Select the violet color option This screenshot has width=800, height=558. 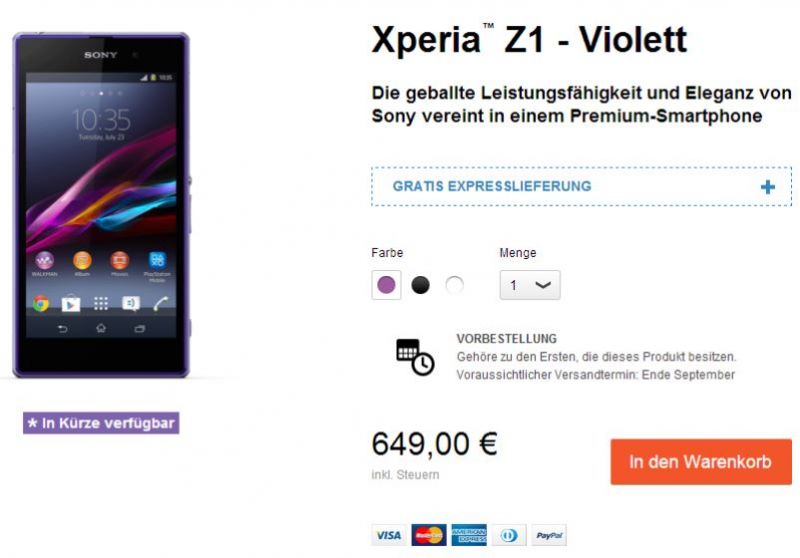pyautogui.click(x=386, y=285)
